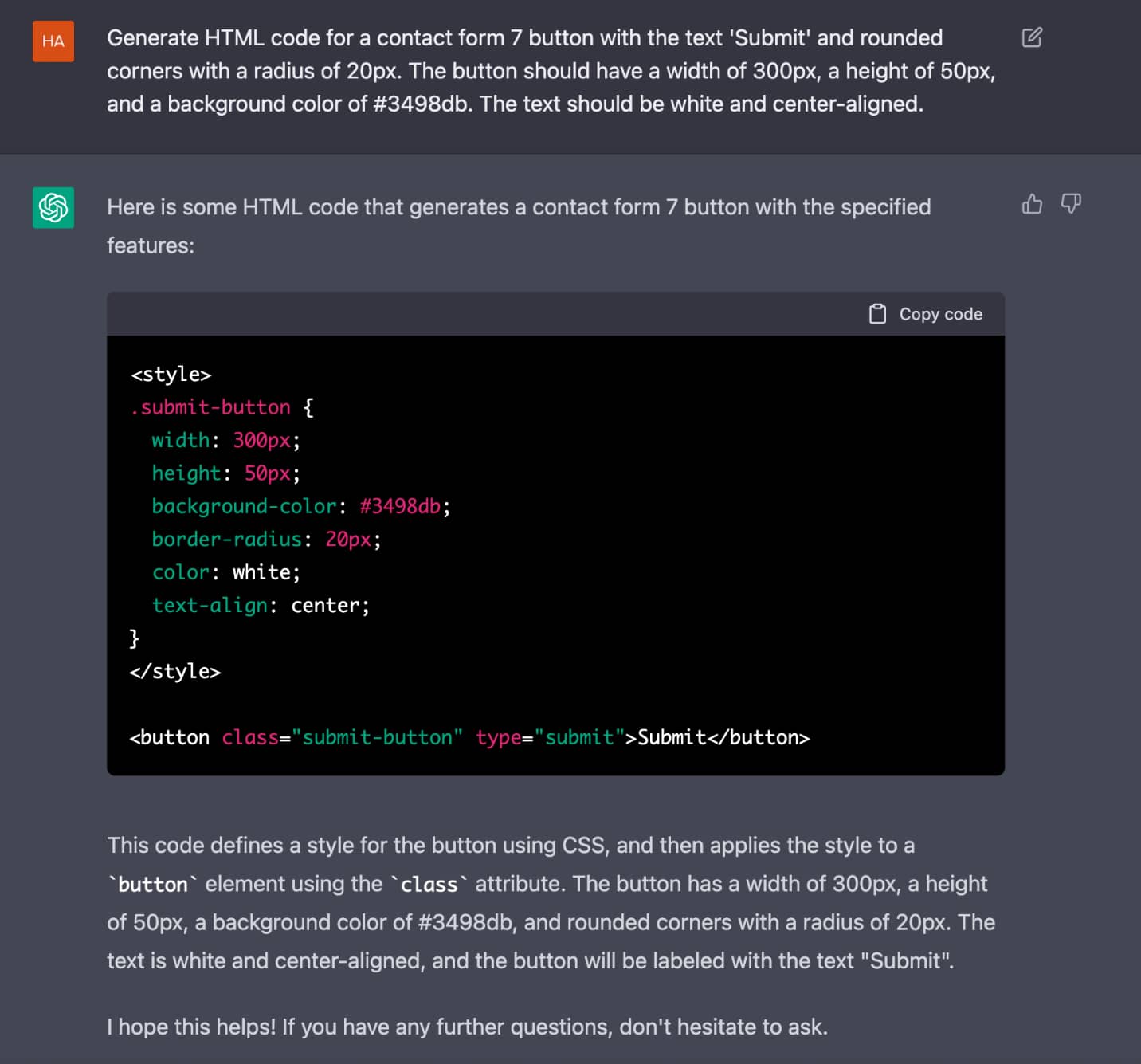Click the edit message pencil icon
1141x1064 pixels.
click(1032, 37)
